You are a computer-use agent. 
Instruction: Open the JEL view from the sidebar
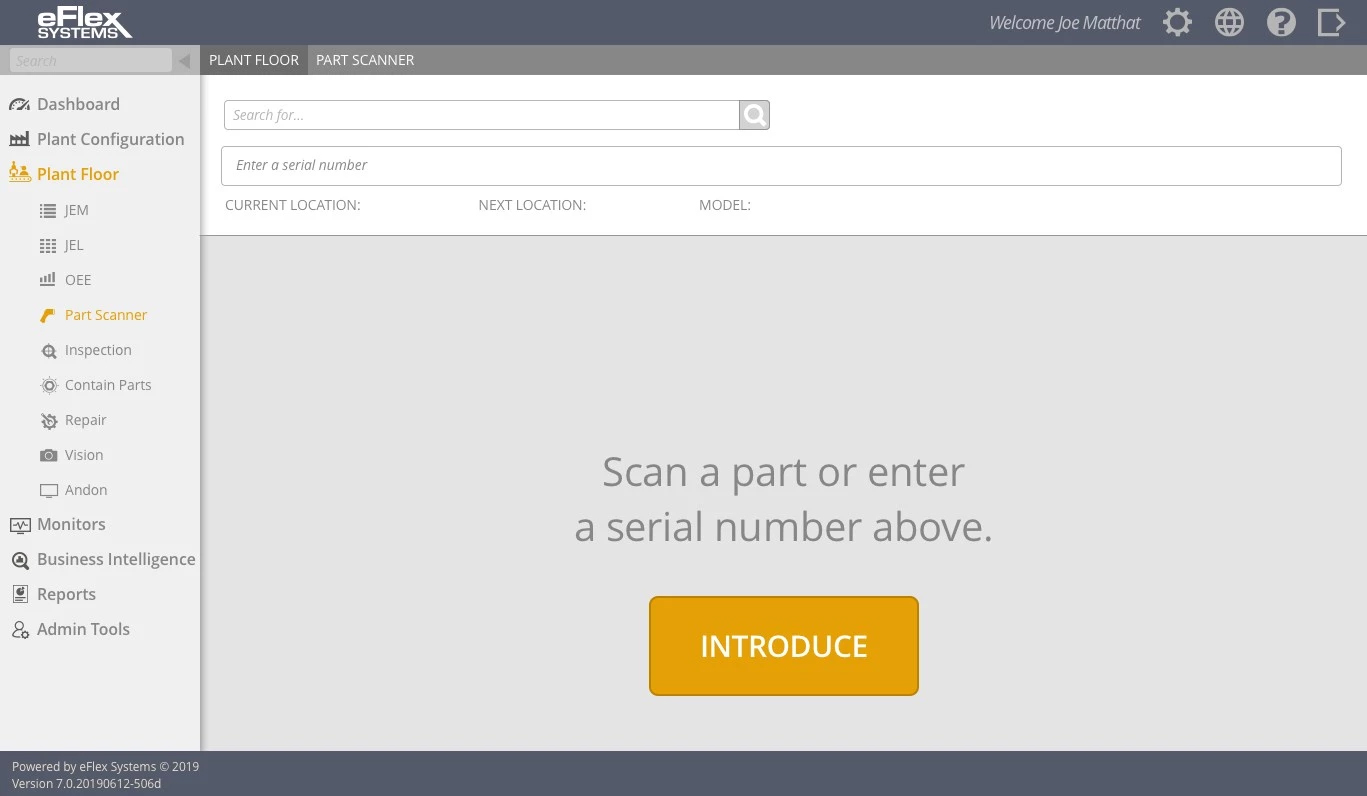(x=73, y=245)
